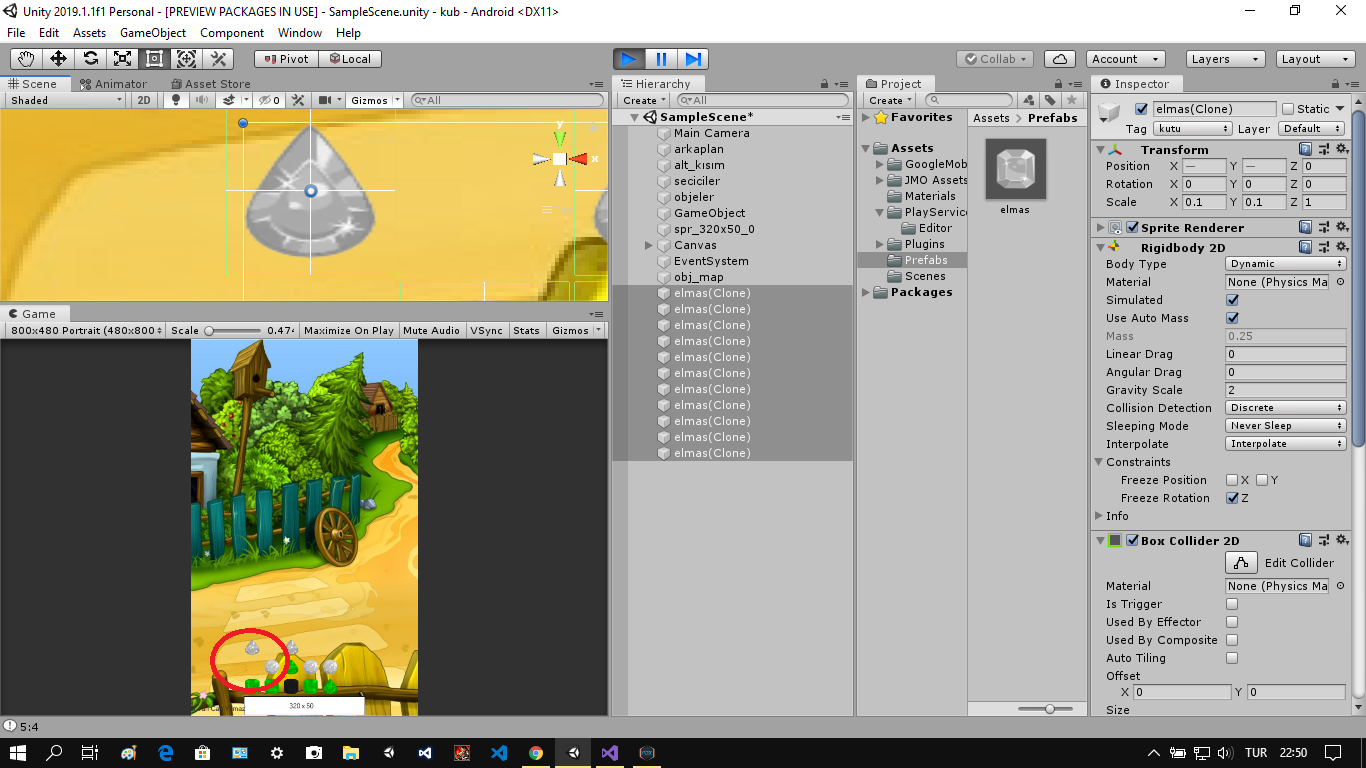Viewport: 1366px width, 768px height.
Task: Click the Edit Collider icon button
Action: click(1241, 563)
